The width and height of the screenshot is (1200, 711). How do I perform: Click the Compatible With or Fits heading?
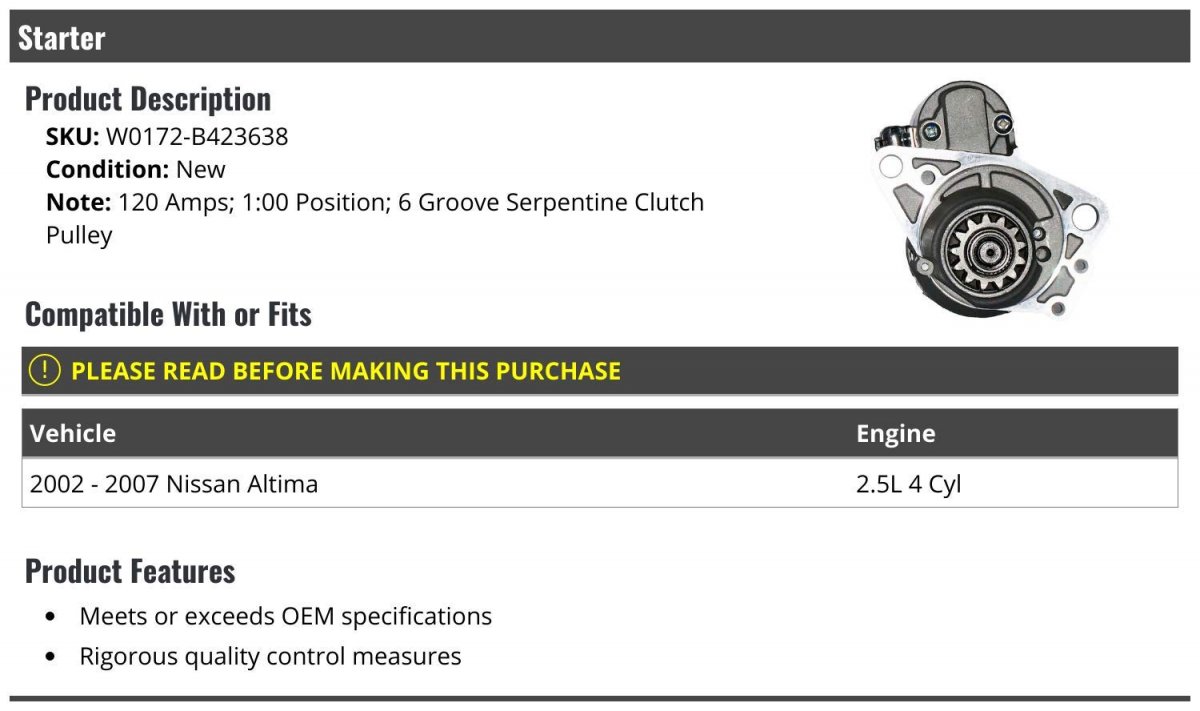(168, 314)
